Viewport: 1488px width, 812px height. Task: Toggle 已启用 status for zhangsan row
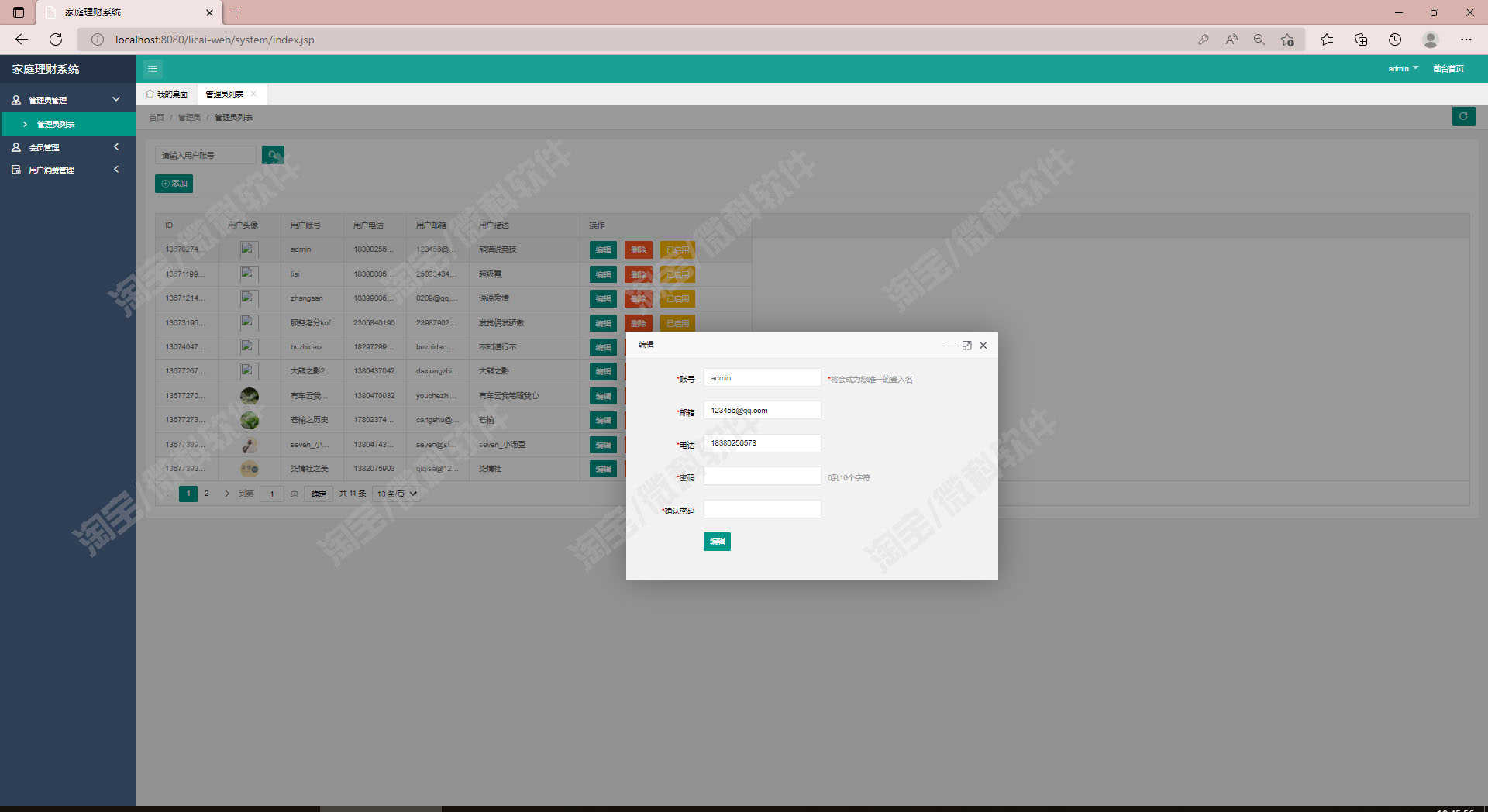677,298
